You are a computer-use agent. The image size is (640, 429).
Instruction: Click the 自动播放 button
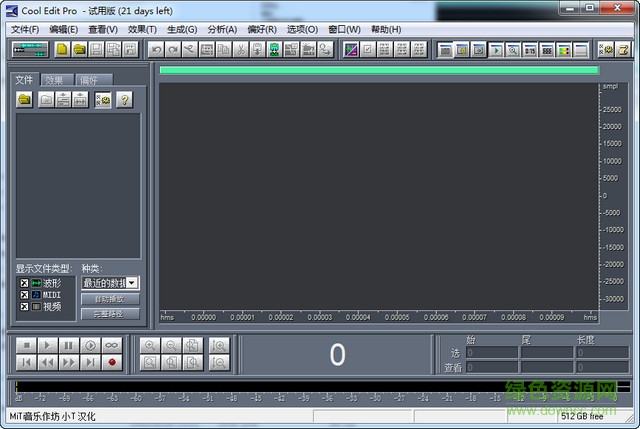pyautogui.click(x=110, y=299)
